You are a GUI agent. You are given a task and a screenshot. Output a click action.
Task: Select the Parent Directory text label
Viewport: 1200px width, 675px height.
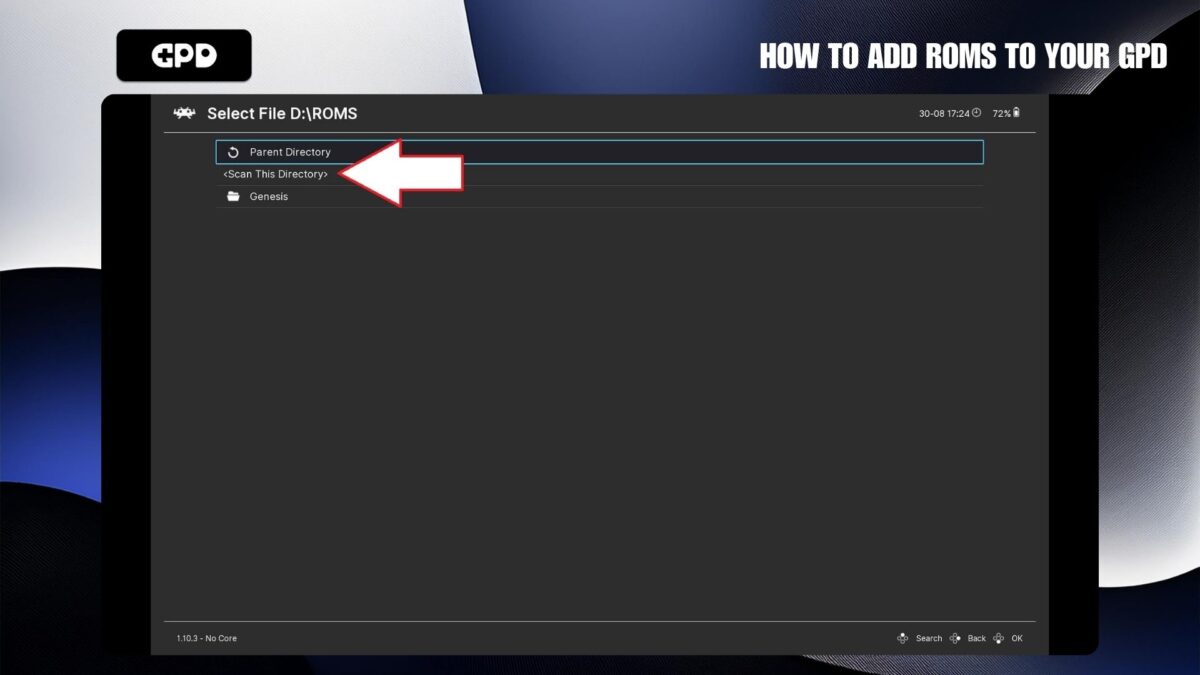tap(290, 152)
